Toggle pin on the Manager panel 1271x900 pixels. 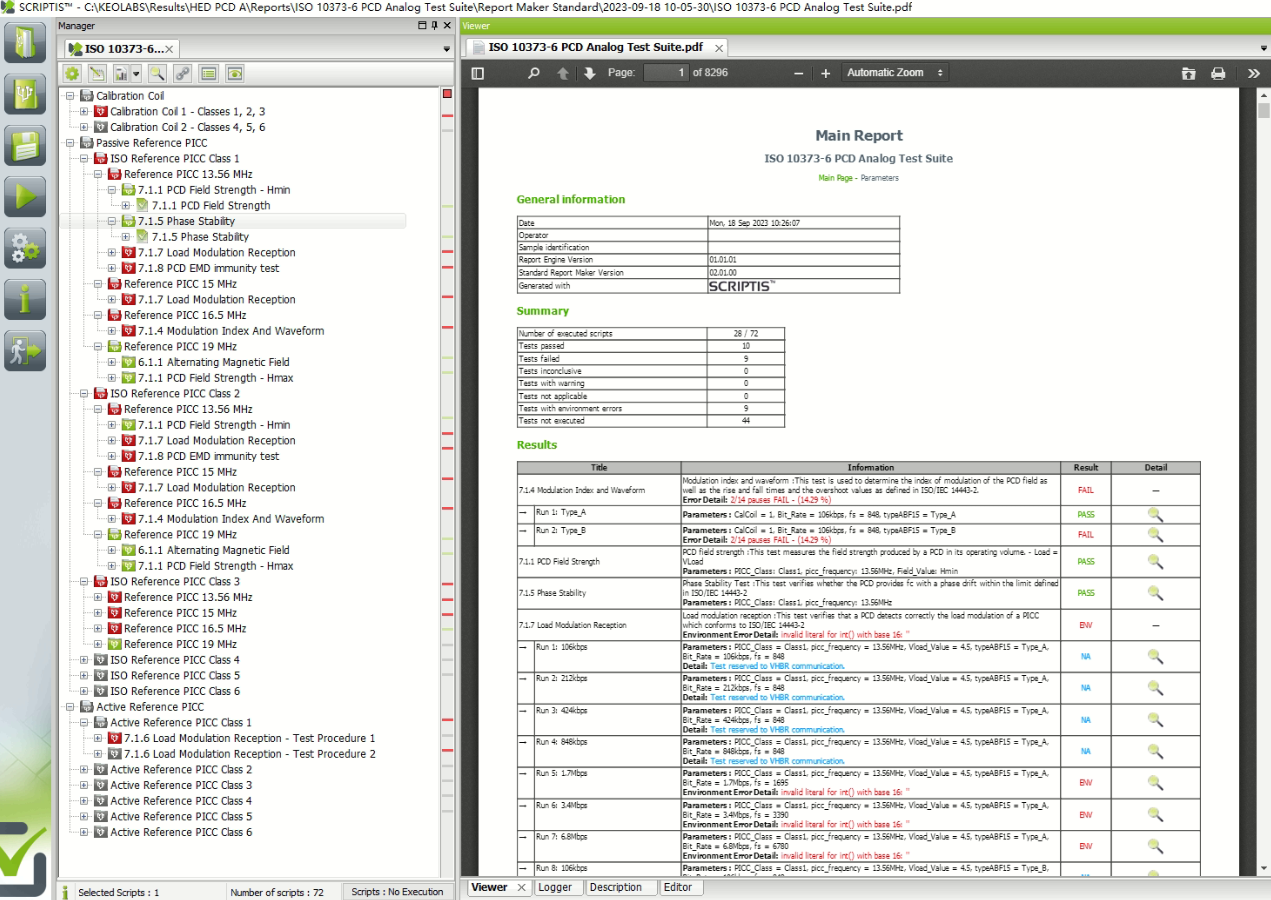click(434, 25)
